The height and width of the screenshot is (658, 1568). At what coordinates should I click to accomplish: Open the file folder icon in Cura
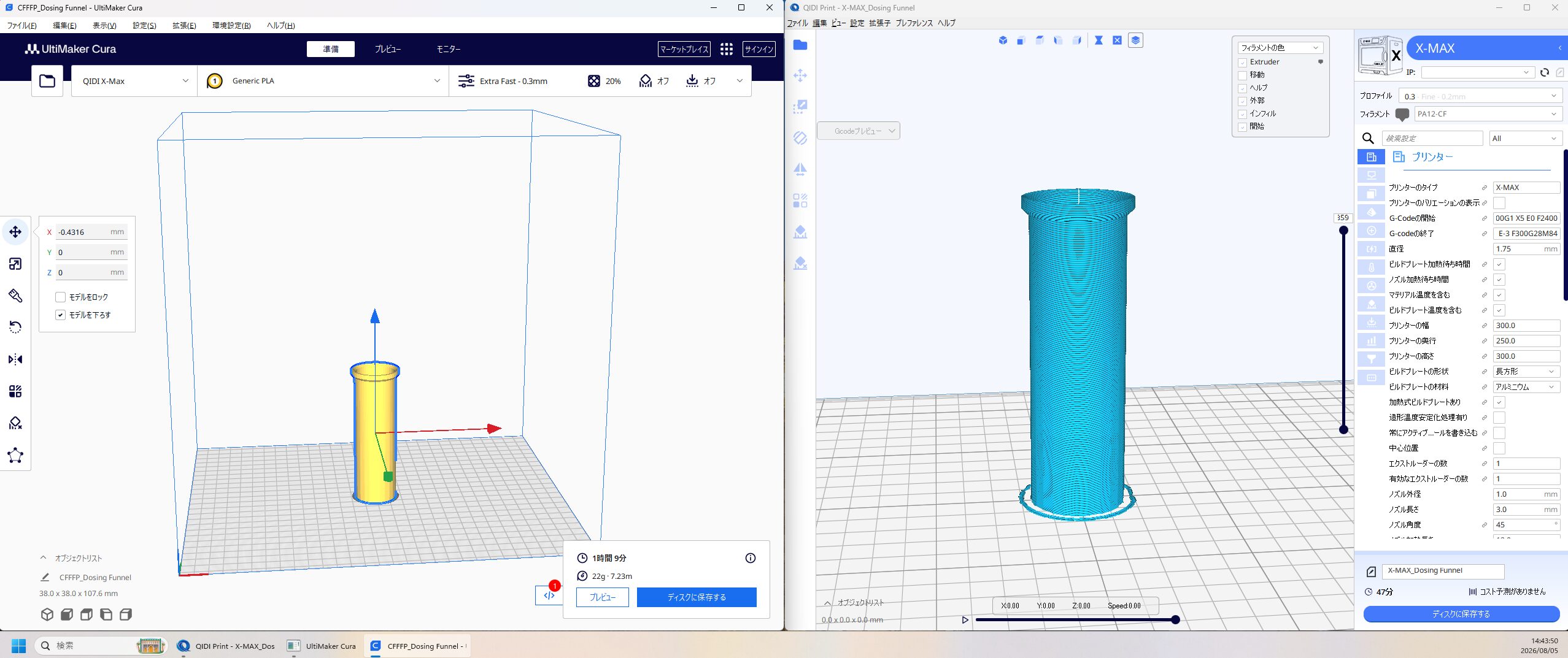click(x=47, y=81)
